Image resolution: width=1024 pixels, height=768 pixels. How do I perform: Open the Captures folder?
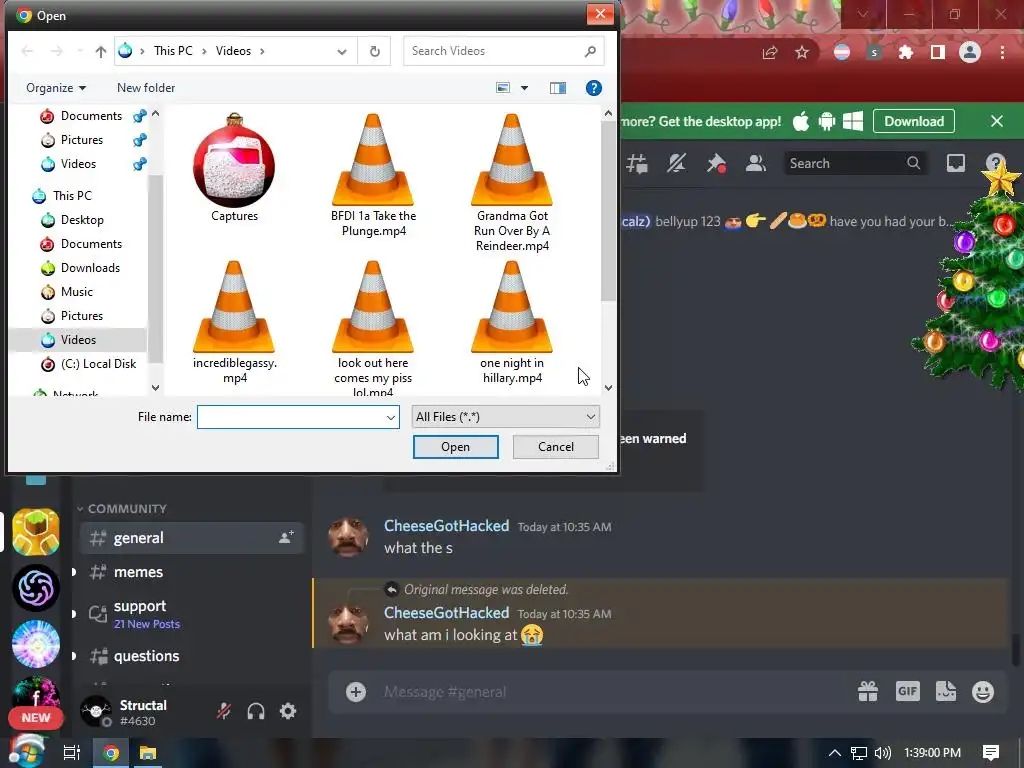(x=234, y=168)
